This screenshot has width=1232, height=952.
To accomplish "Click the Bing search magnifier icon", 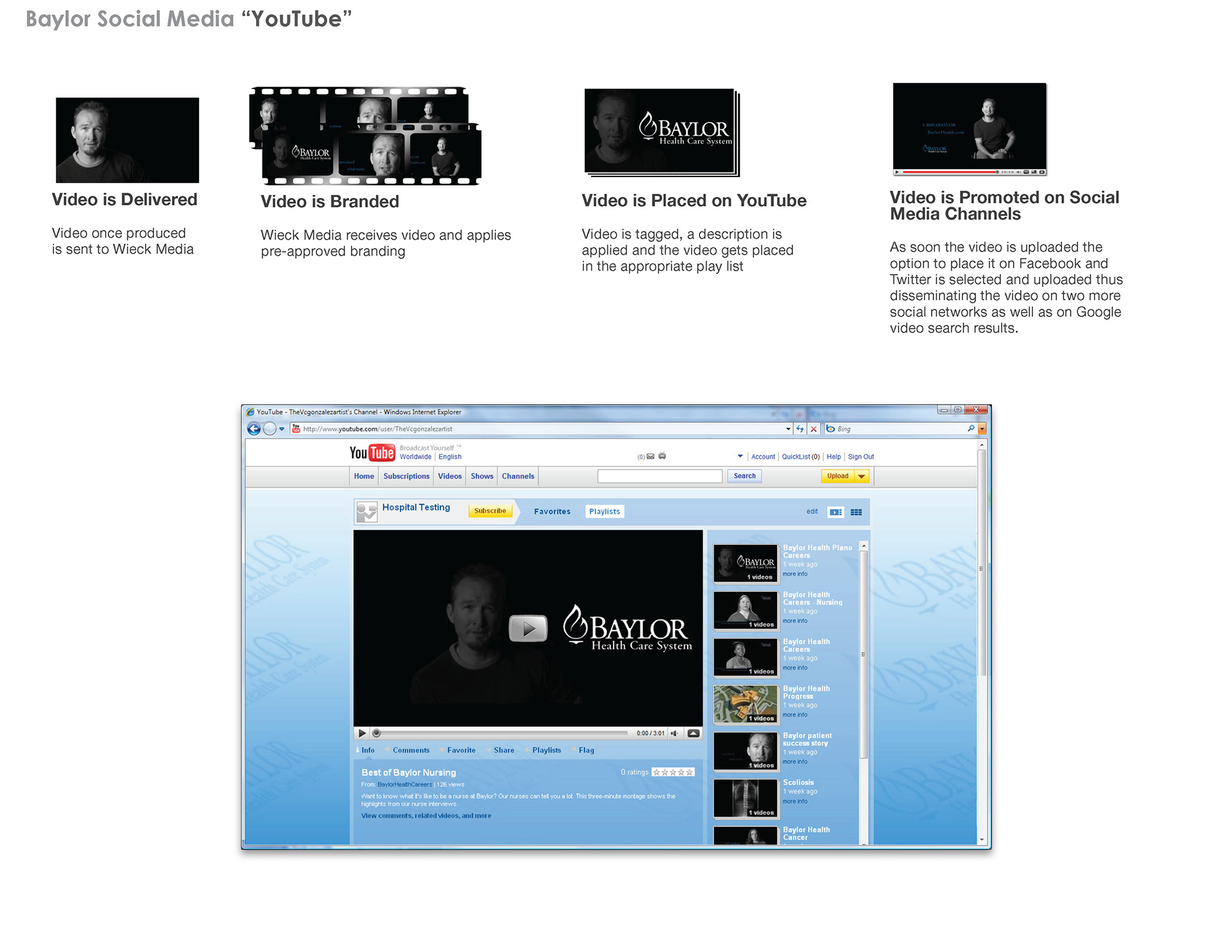I will [971, 429].
